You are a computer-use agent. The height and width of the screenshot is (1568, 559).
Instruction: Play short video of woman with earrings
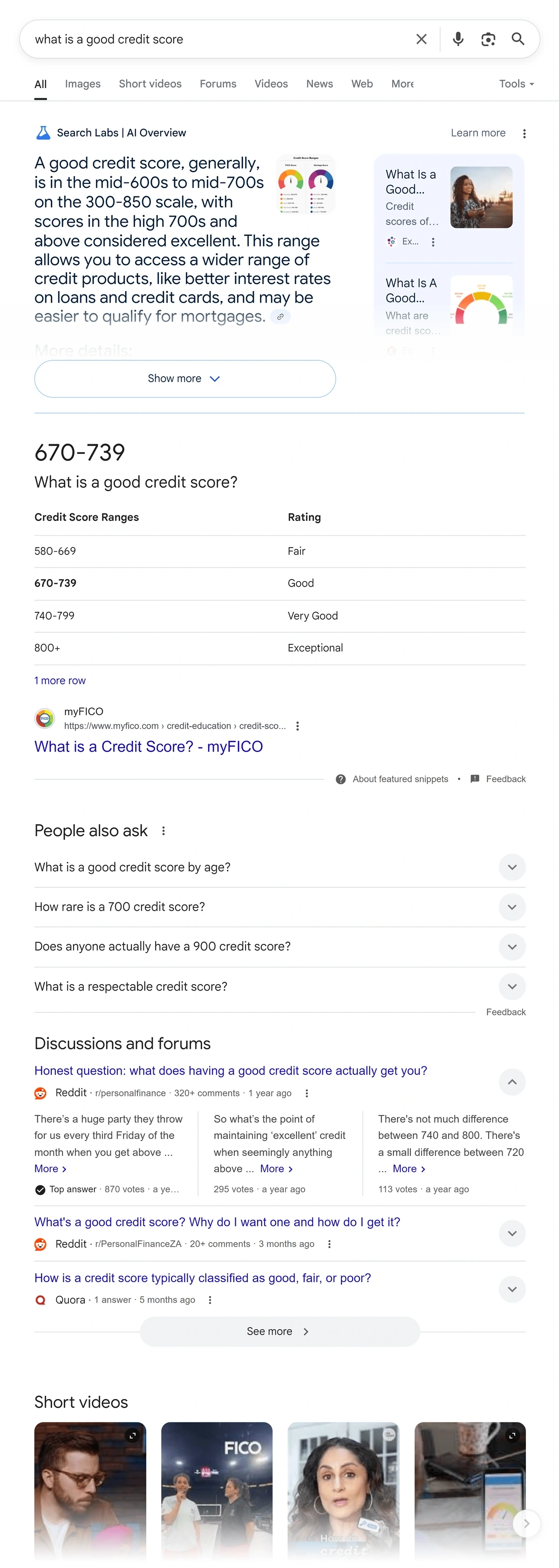(x=343, y=1491)
